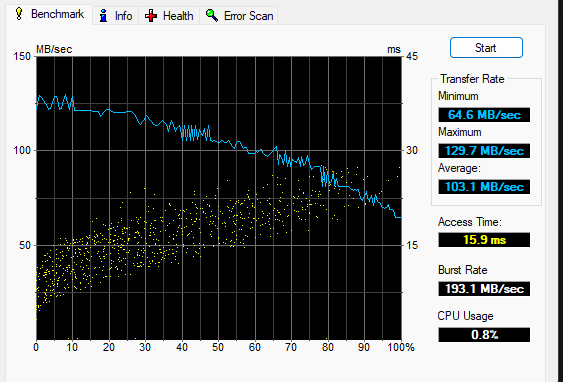Select the Minimum transfer rate value

pos(484,115)
